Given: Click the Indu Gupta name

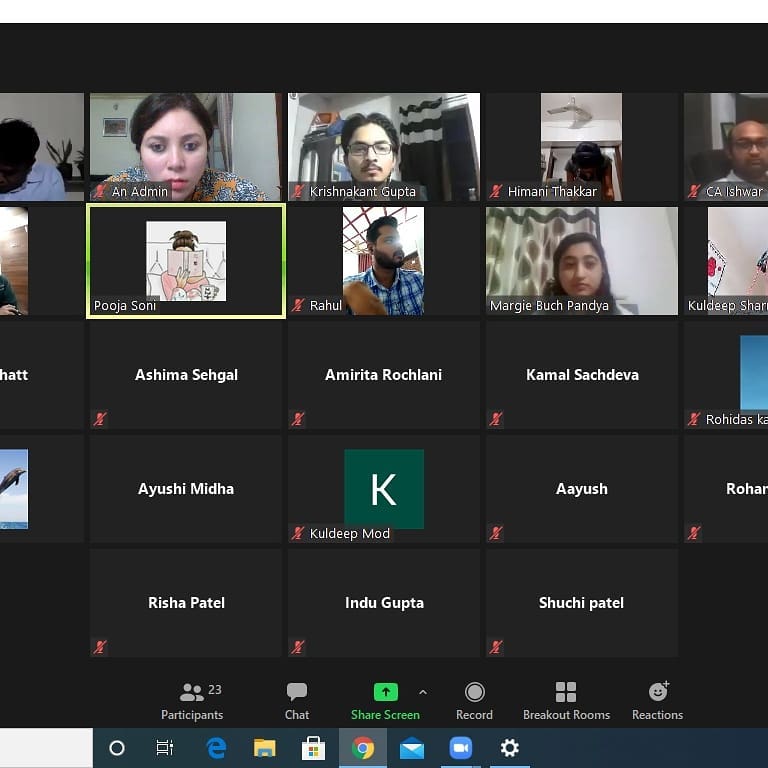Looking at the screenshot, I should (x=384, y=602).
